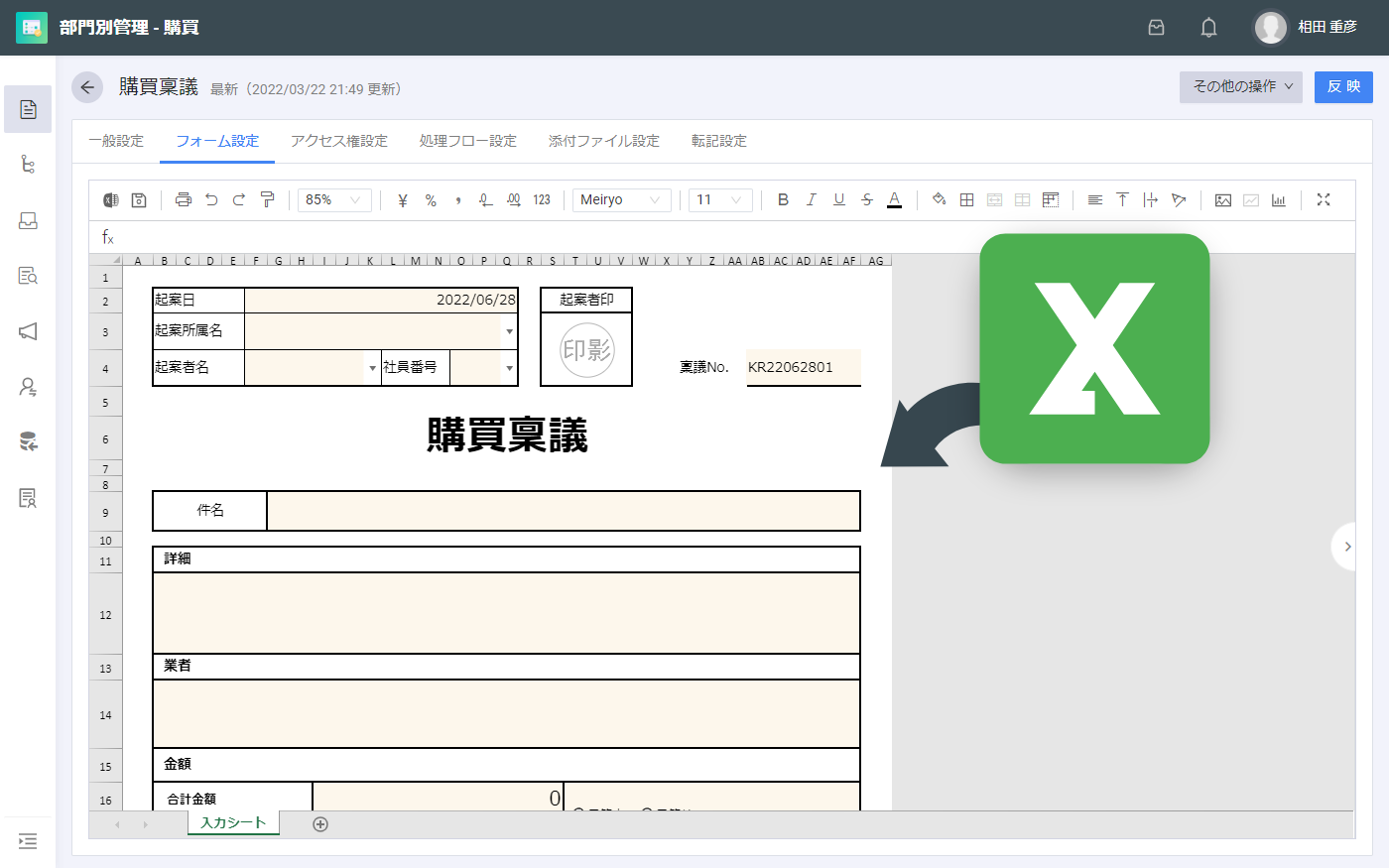
Task: Toggle strikethrough formatting
Action: [x=867, y=199]
